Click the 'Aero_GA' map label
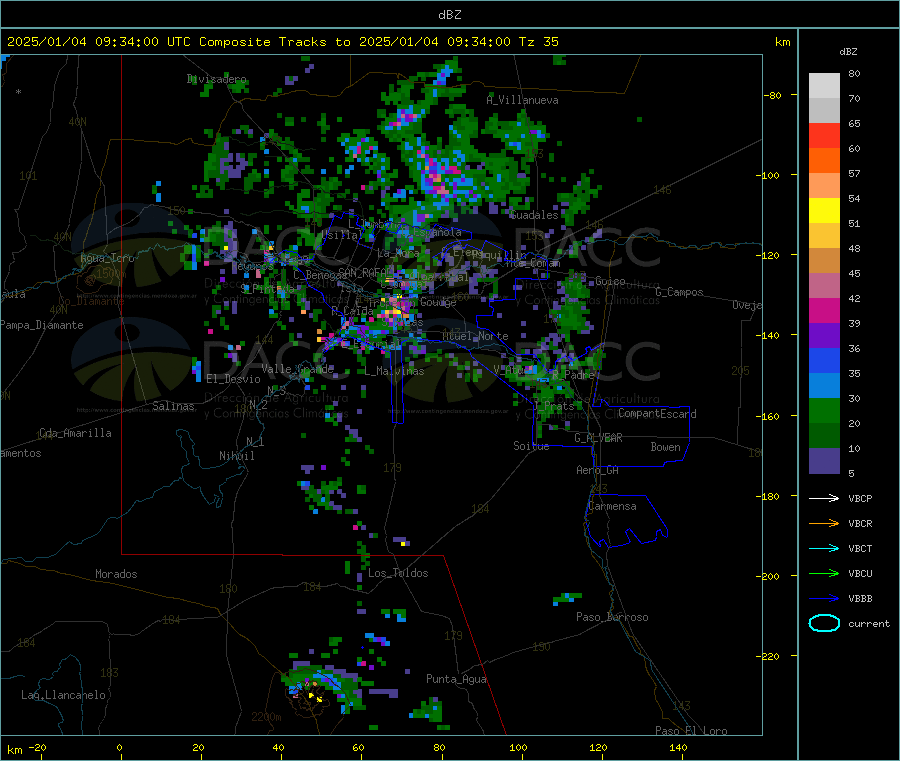Image resolution: width=900 pixels, height=761 pixels. [597, 470]
